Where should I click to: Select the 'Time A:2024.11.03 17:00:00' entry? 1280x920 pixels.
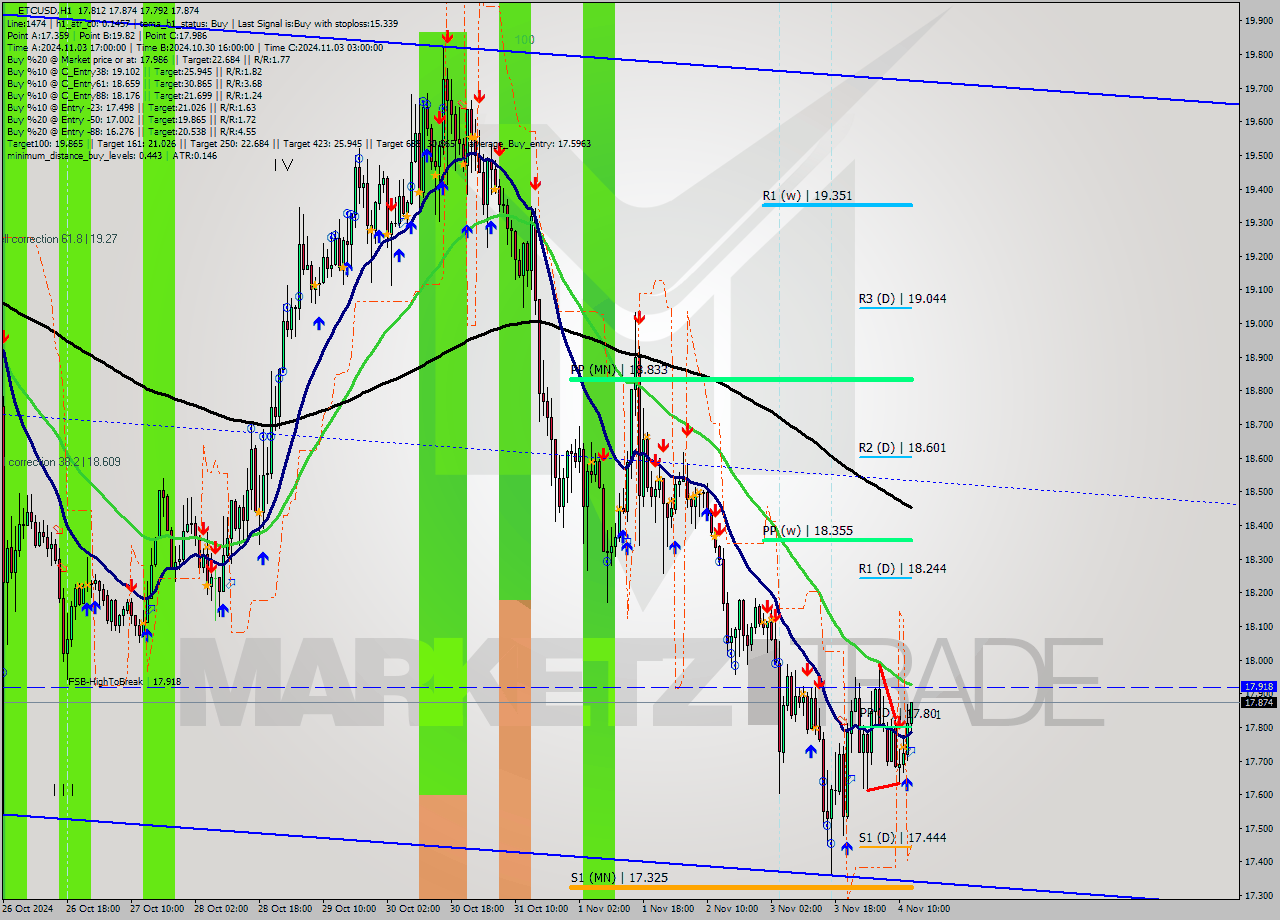click(x=66, y=47)
